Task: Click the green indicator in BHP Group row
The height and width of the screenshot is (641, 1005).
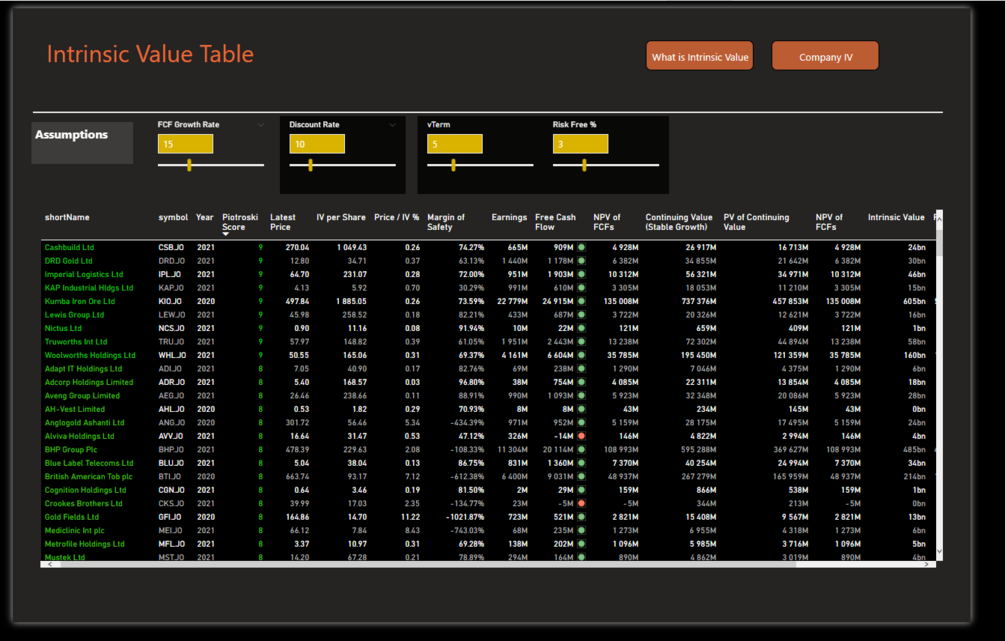Action: point(581,449)
